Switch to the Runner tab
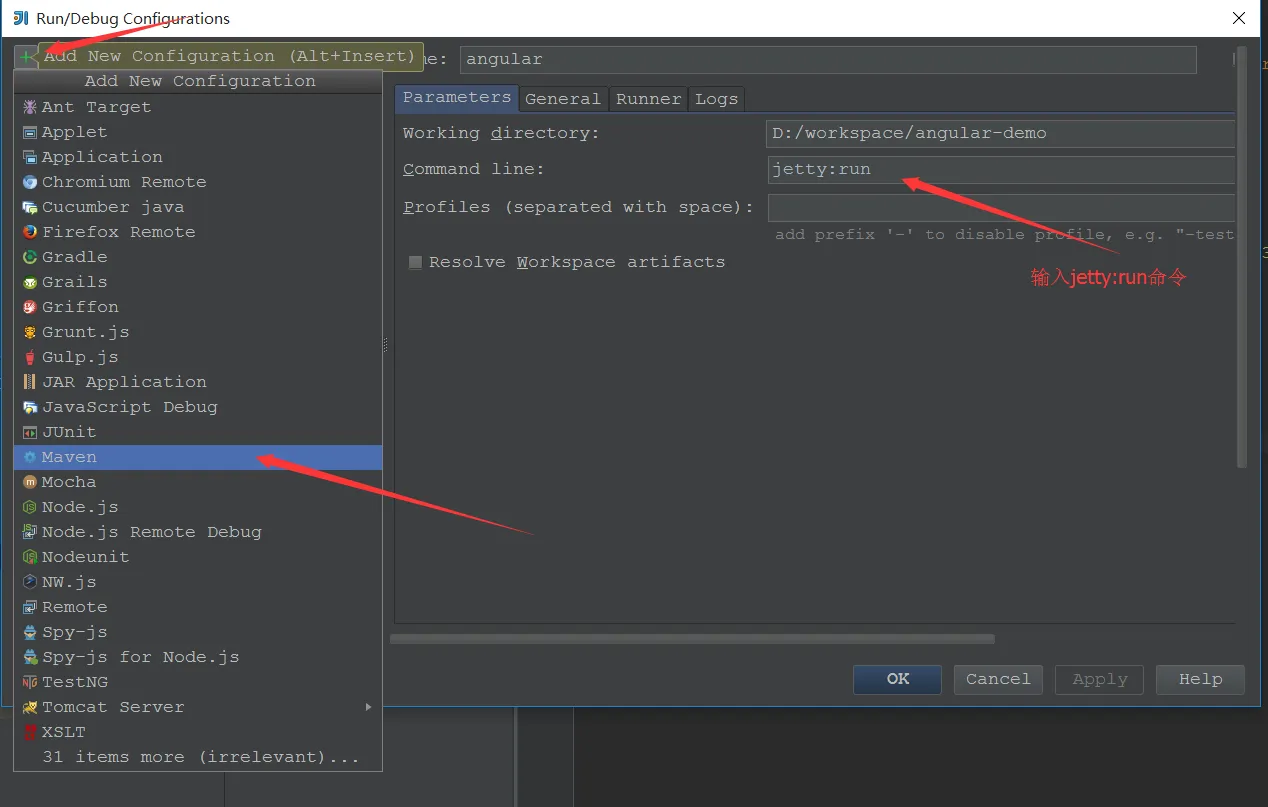 point(649,98)
